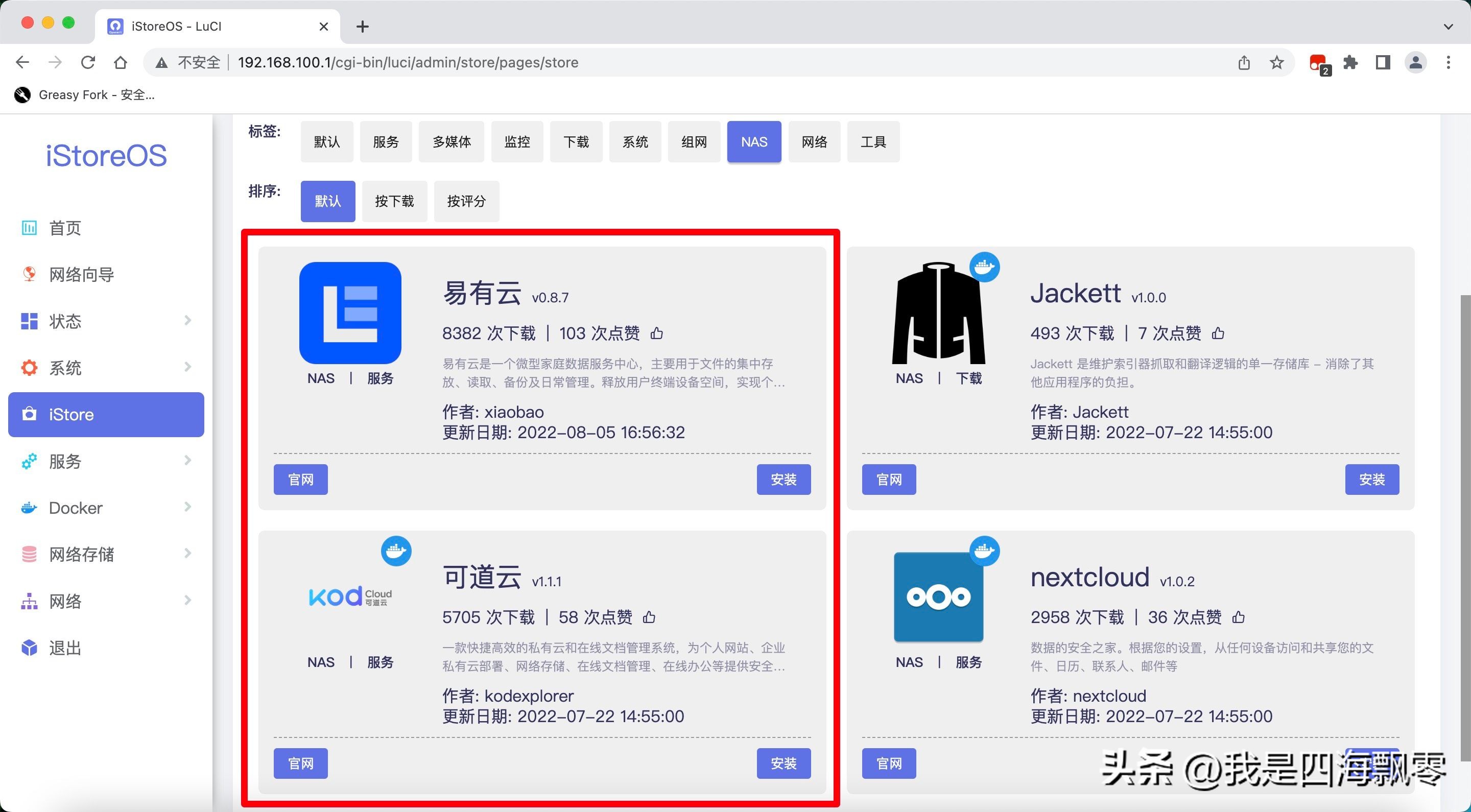Select the 按下载 sort option
The height and width of the screenshot is (812, 1471).
[x=394, y=201]
